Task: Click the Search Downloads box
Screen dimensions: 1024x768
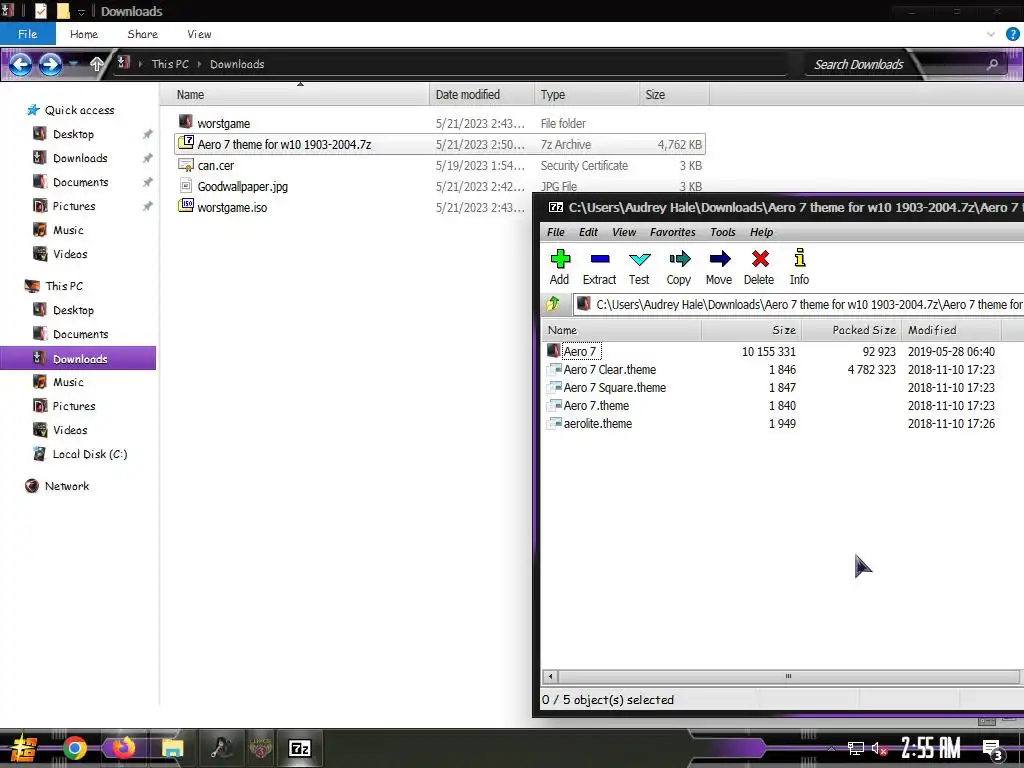Action: tap(859, 64)
